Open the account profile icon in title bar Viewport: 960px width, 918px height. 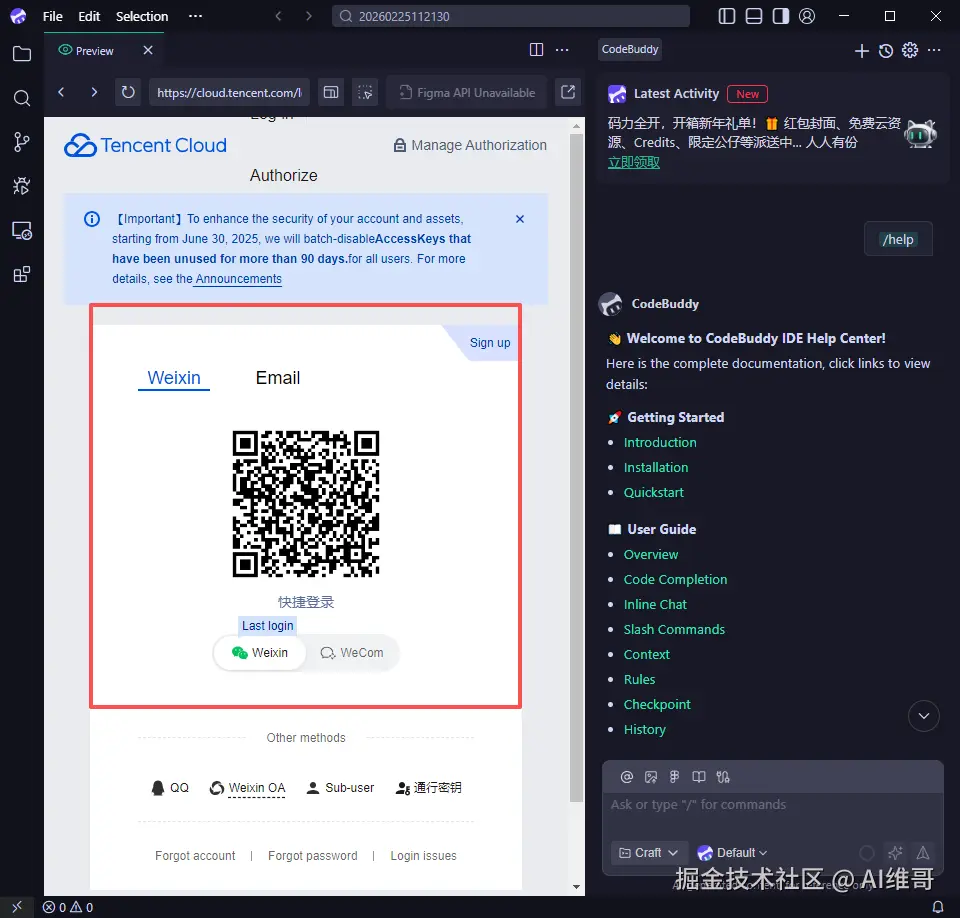807,16
